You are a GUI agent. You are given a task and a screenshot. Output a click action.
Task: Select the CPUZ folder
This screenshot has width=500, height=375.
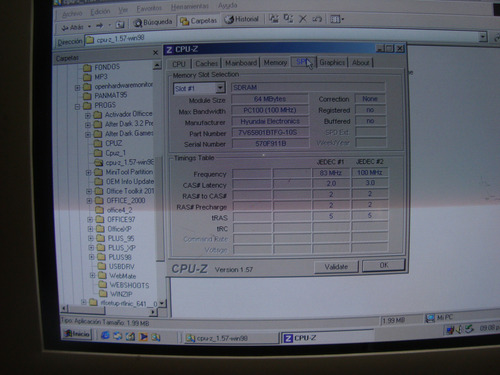tap(114, 143)
